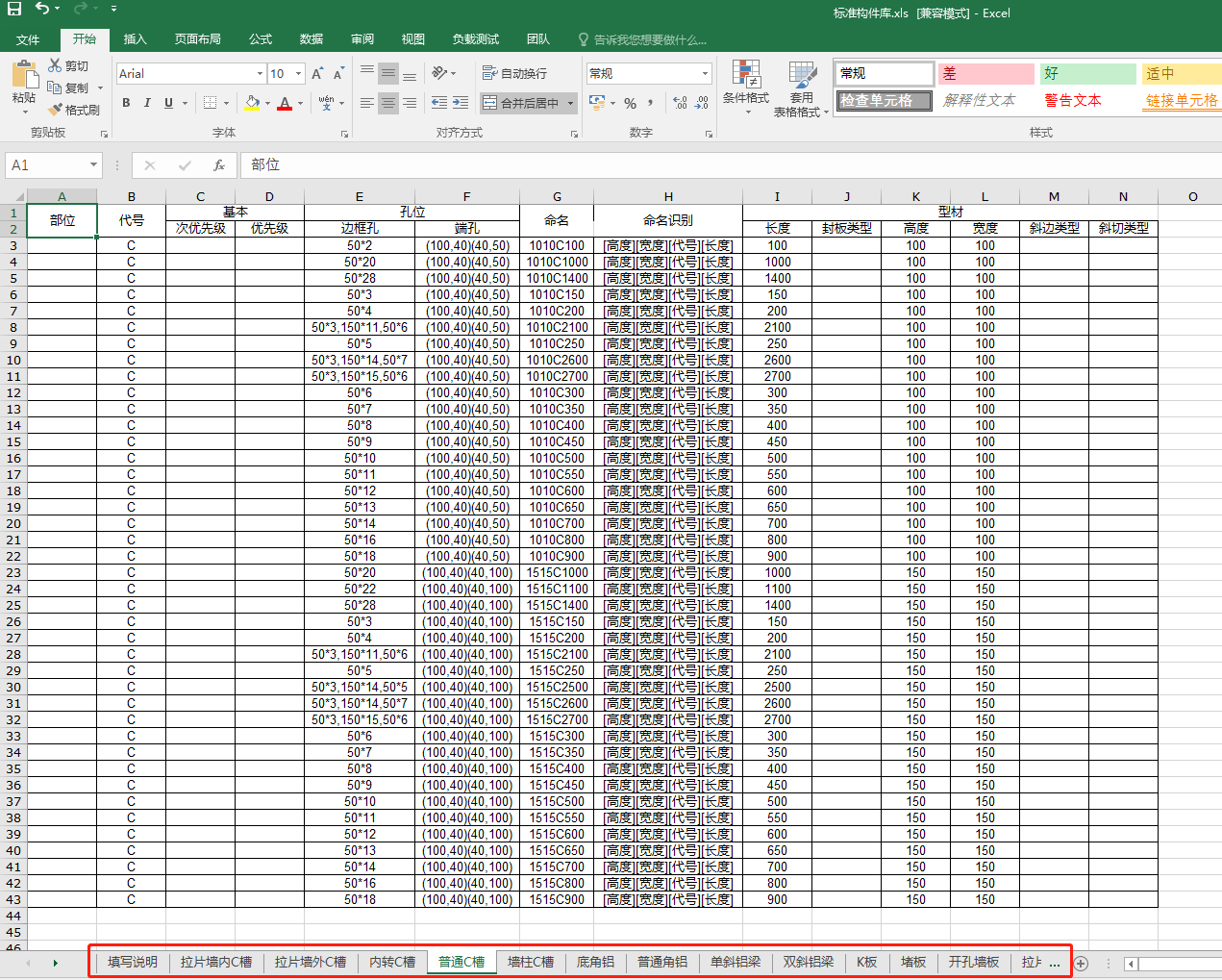
Task: Click the percent style icon
Action: [630, 103]
